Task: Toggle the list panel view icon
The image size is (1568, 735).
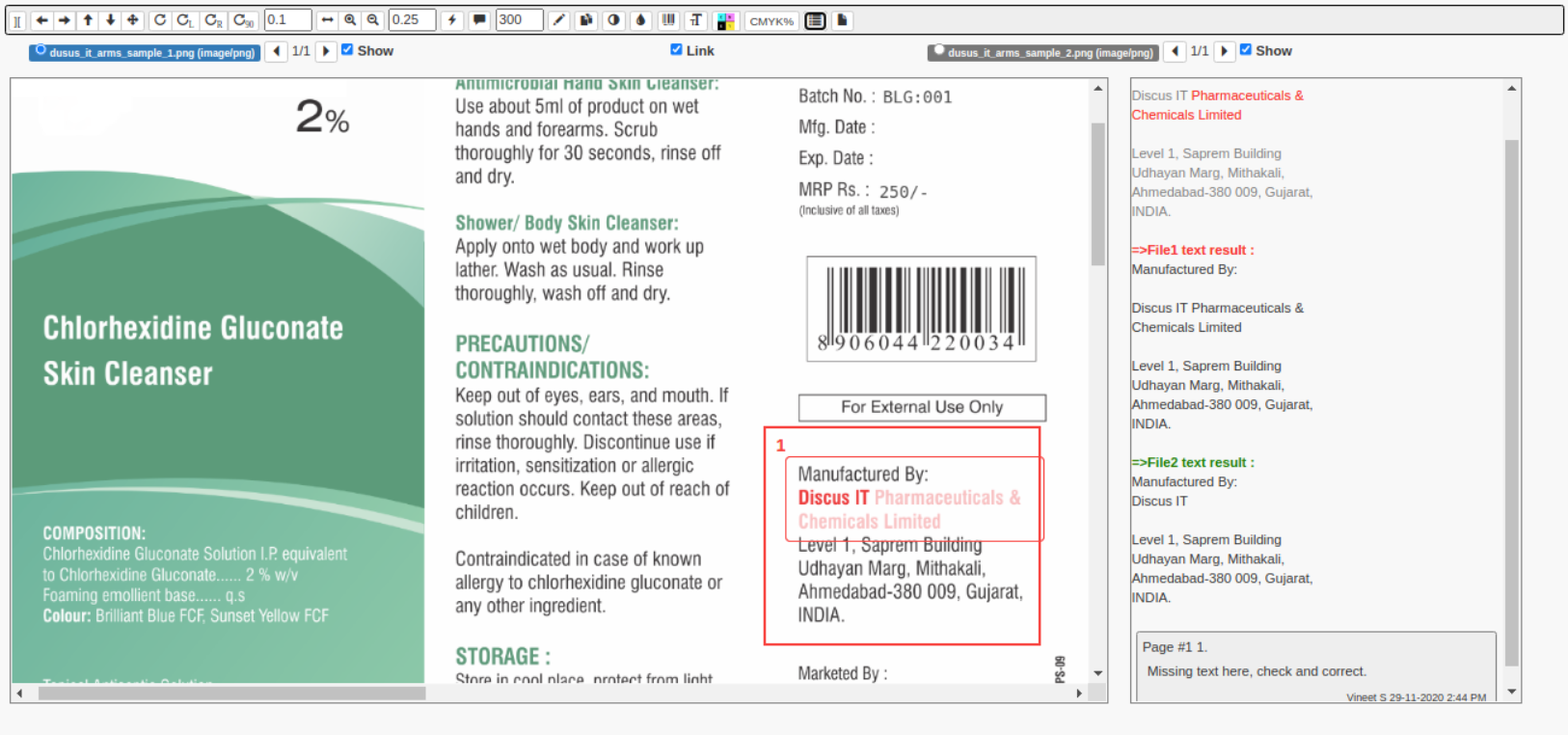Action: 816,20
